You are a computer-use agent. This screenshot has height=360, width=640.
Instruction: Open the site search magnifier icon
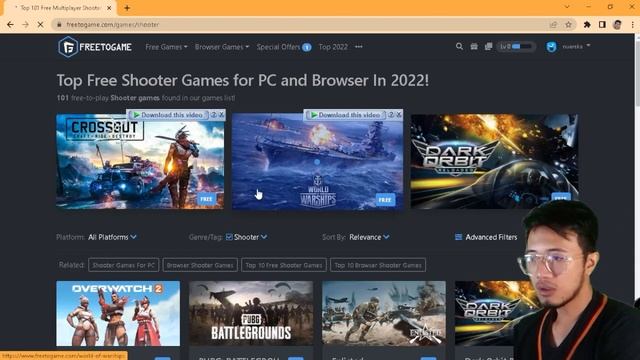459,47
